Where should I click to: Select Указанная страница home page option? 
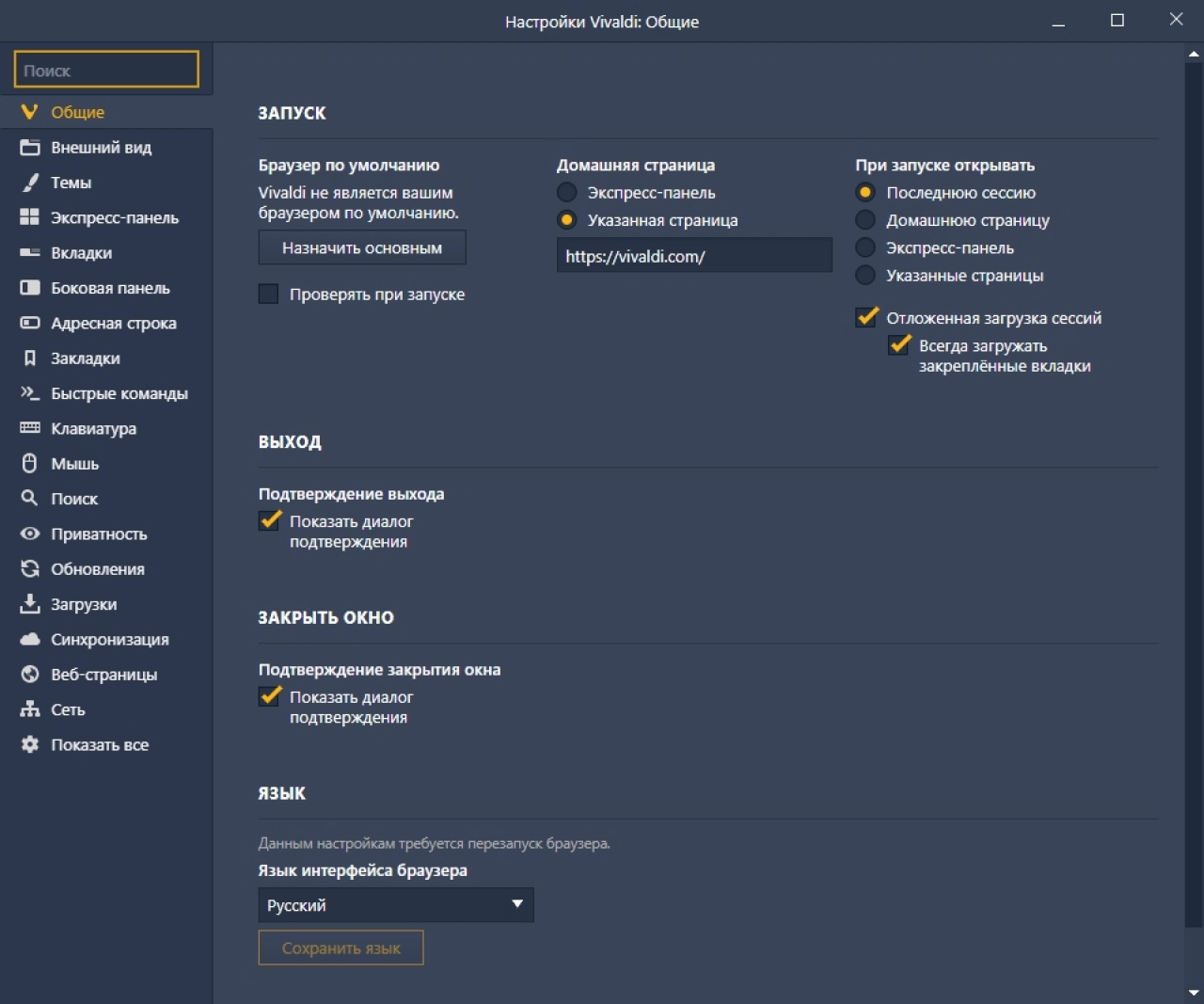click(x=566, y=220)
